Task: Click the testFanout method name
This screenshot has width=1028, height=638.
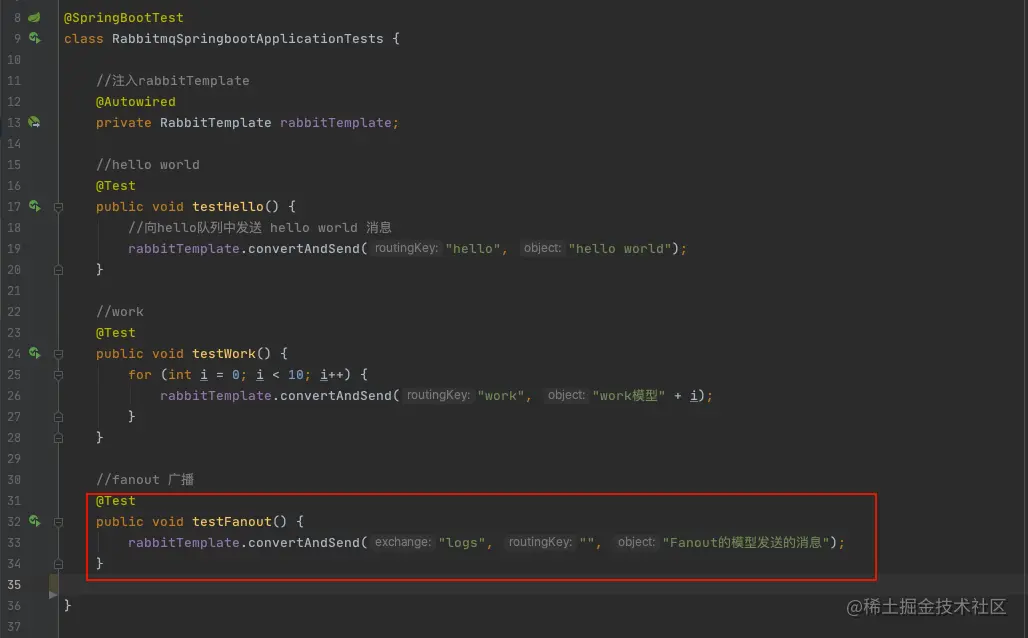Action: (x=231, y=521)
